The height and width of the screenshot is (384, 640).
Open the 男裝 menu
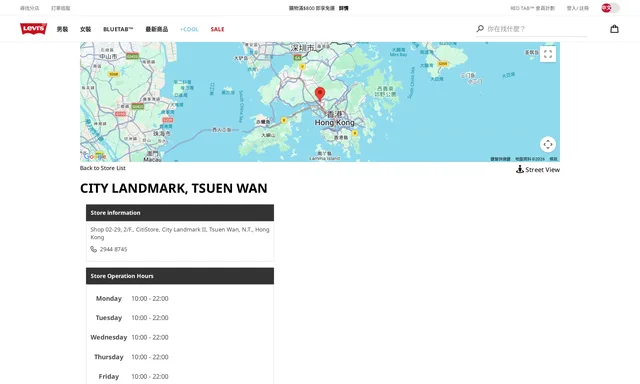(62, 29)
